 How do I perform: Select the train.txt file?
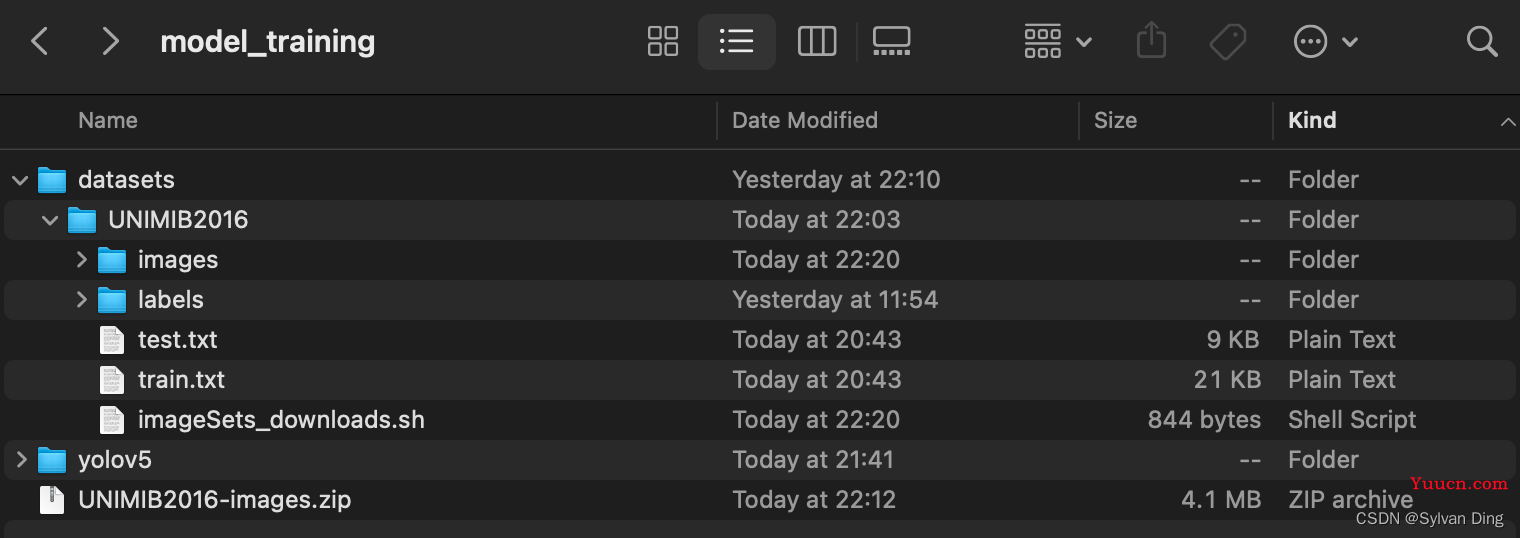pyautogui.click(x=760, y=380)
